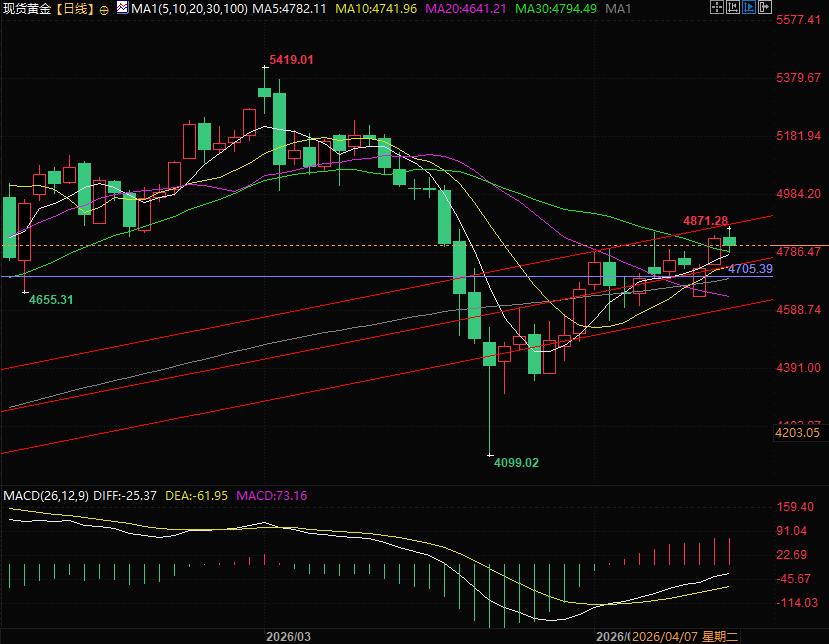Viewport: 829px width, 644px height.
Task: Click the 5577.41 price axis label
Action: click(x=798, y=20)
